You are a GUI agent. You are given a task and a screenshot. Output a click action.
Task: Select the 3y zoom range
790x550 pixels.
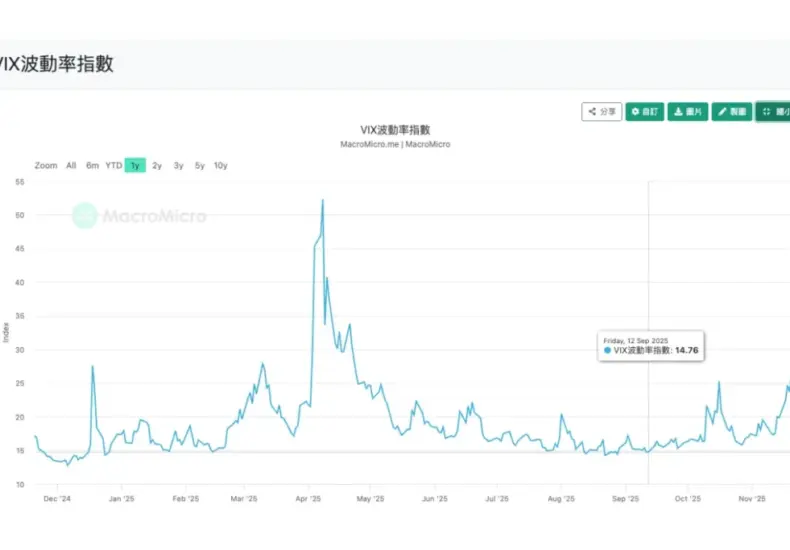(178, 165)
